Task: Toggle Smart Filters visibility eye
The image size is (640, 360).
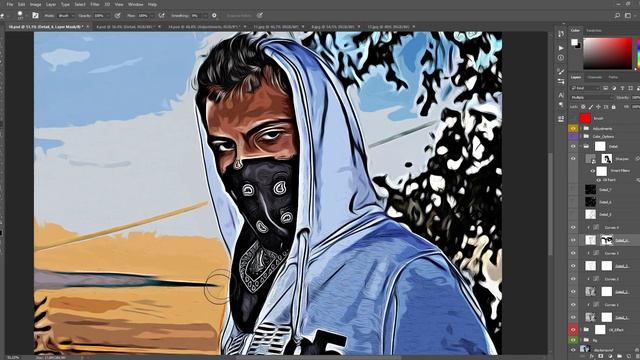Action: pos(593,171)
